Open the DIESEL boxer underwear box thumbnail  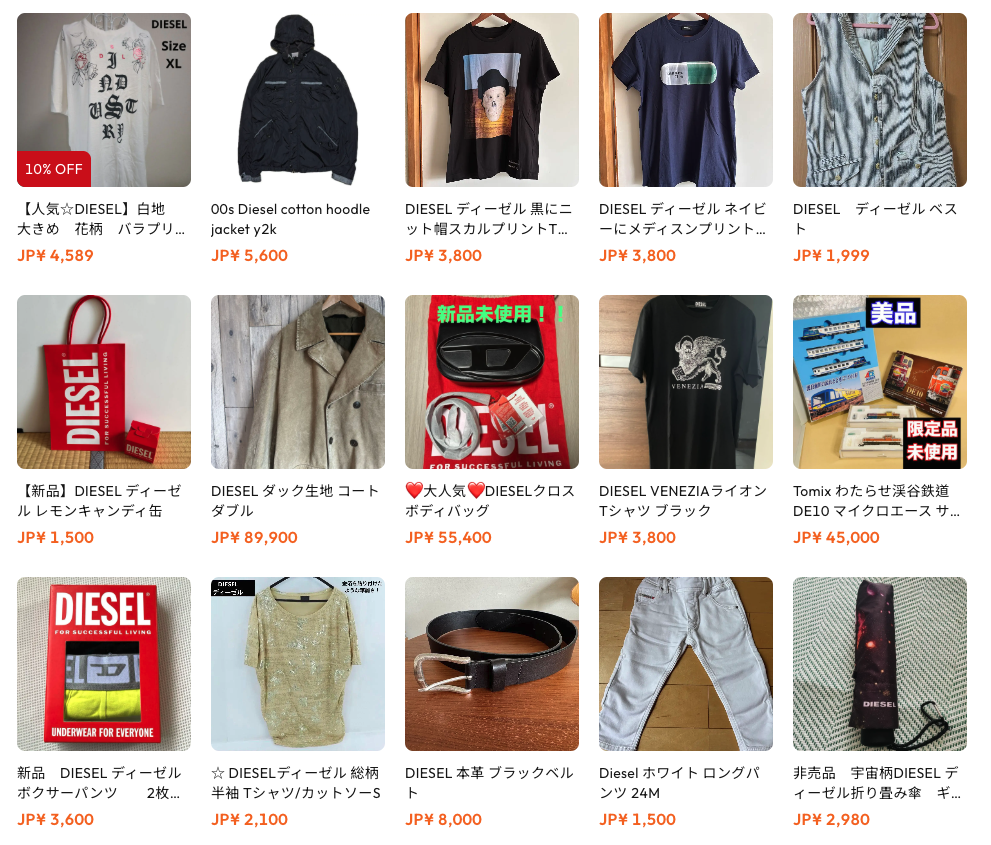(104, 664)
